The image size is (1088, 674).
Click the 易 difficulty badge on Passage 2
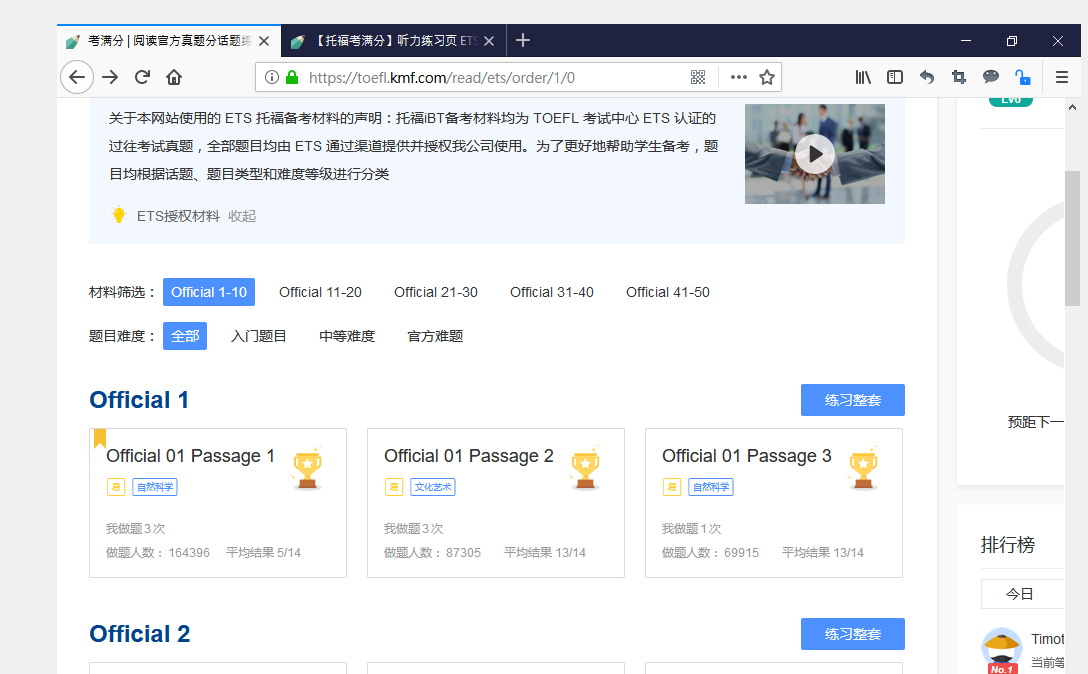394,487
